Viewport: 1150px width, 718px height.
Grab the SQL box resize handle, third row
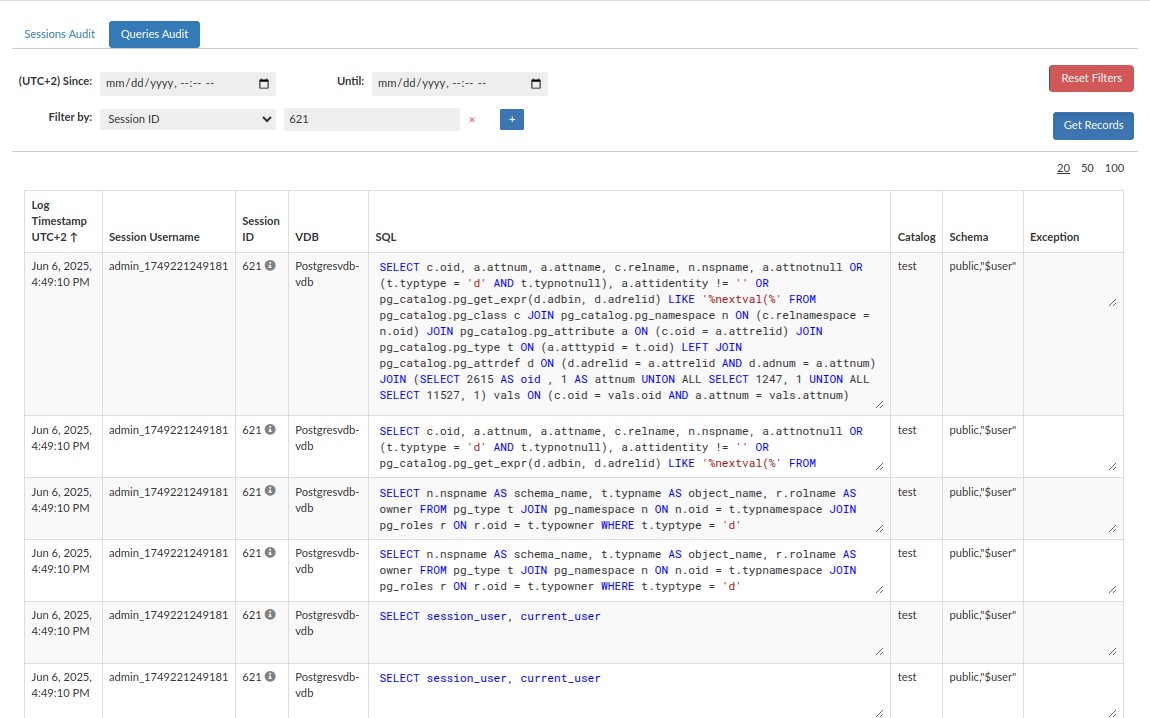pyautogui.click(x=879, y=528)
